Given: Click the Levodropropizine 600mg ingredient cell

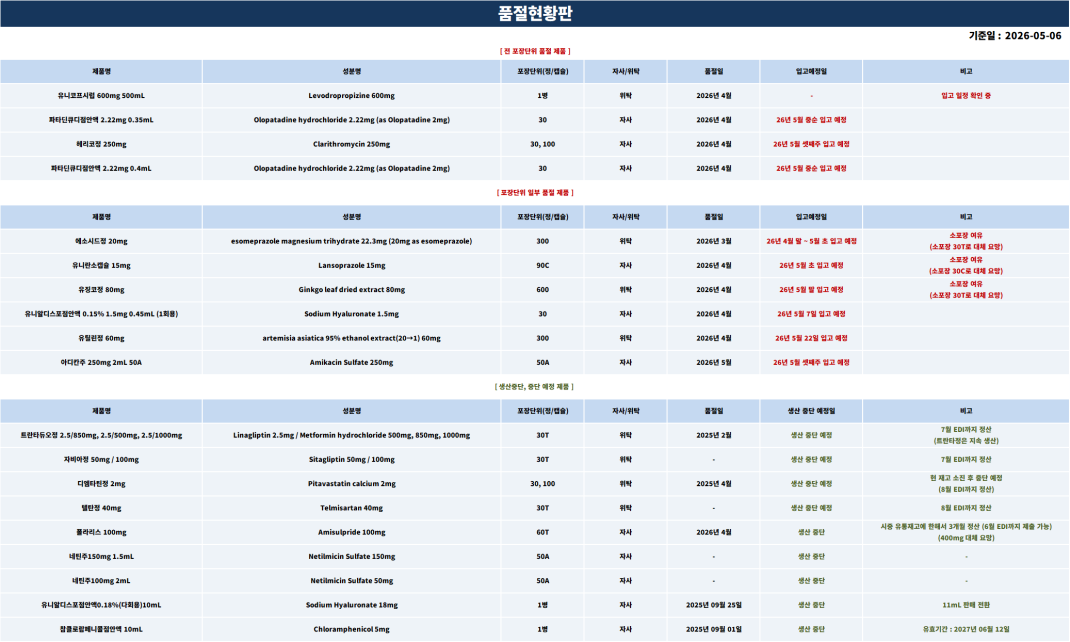Looking at the screenshot, I should [351, 96].
